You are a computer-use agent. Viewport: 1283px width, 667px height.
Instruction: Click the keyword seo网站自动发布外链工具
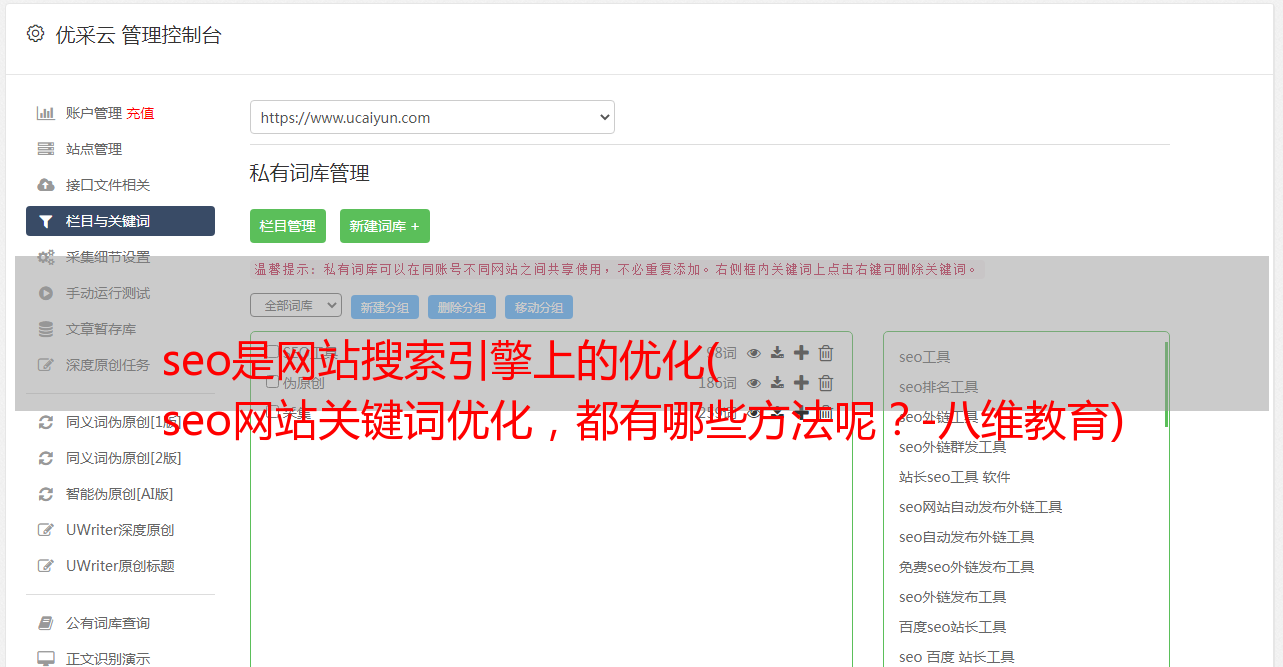981,507
